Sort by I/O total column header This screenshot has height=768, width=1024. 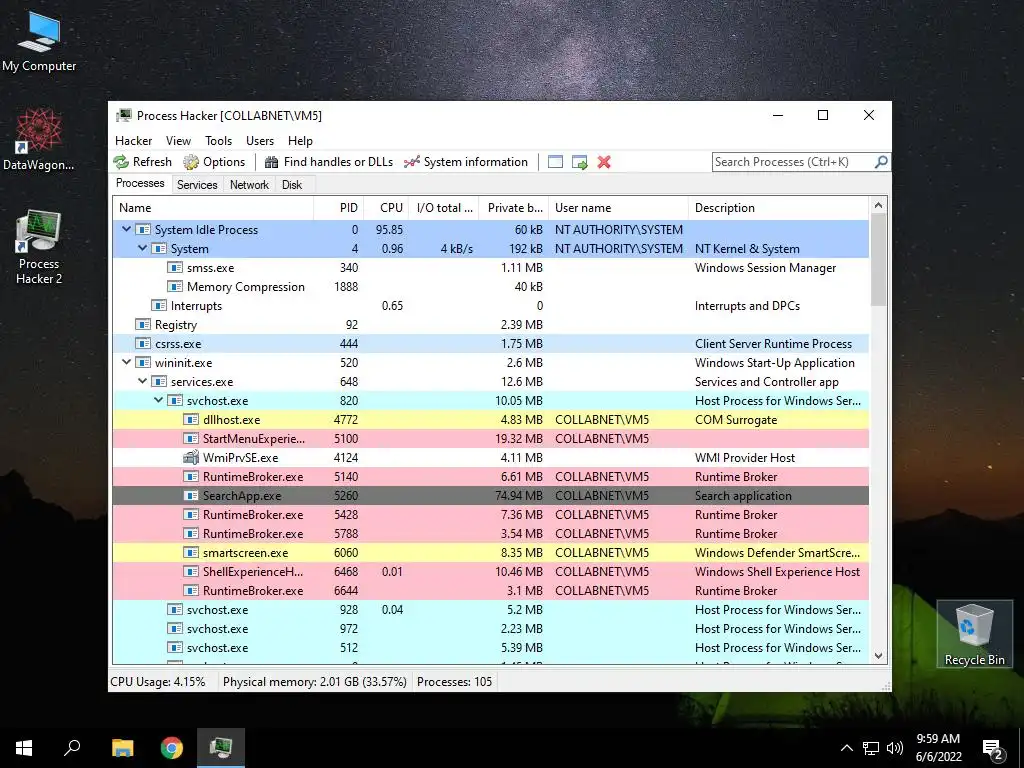click(444, 208)
